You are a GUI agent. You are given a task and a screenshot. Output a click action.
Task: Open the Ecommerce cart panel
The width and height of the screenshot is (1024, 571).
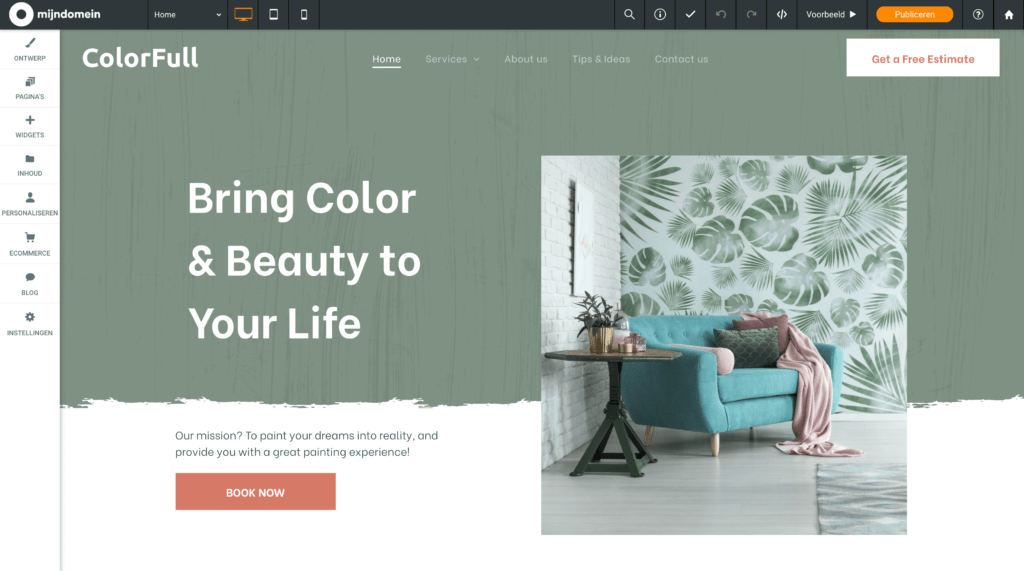29,244
